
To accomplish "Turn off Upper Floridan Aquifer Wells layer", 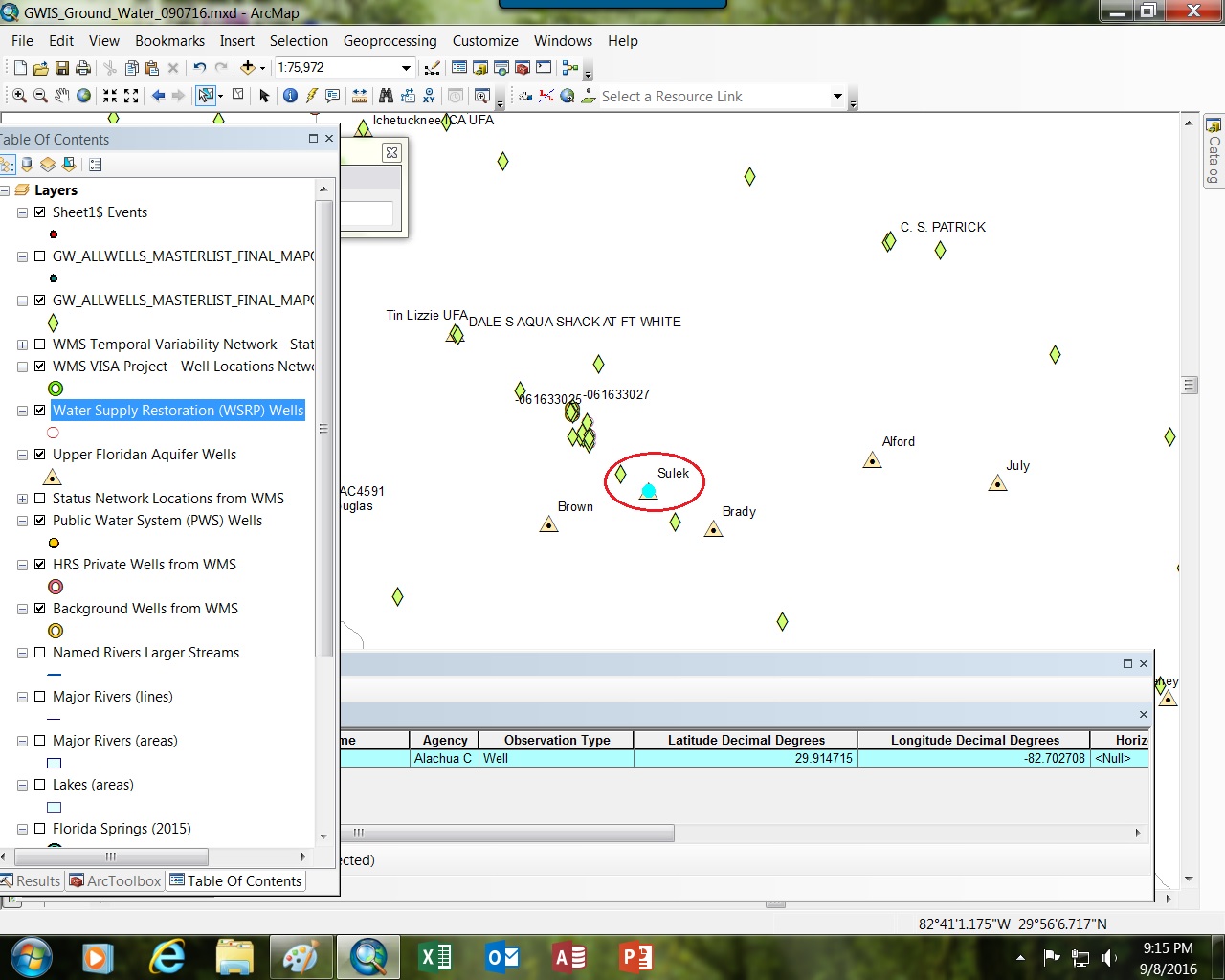I will pyautogui.click(x=40, y=455).
